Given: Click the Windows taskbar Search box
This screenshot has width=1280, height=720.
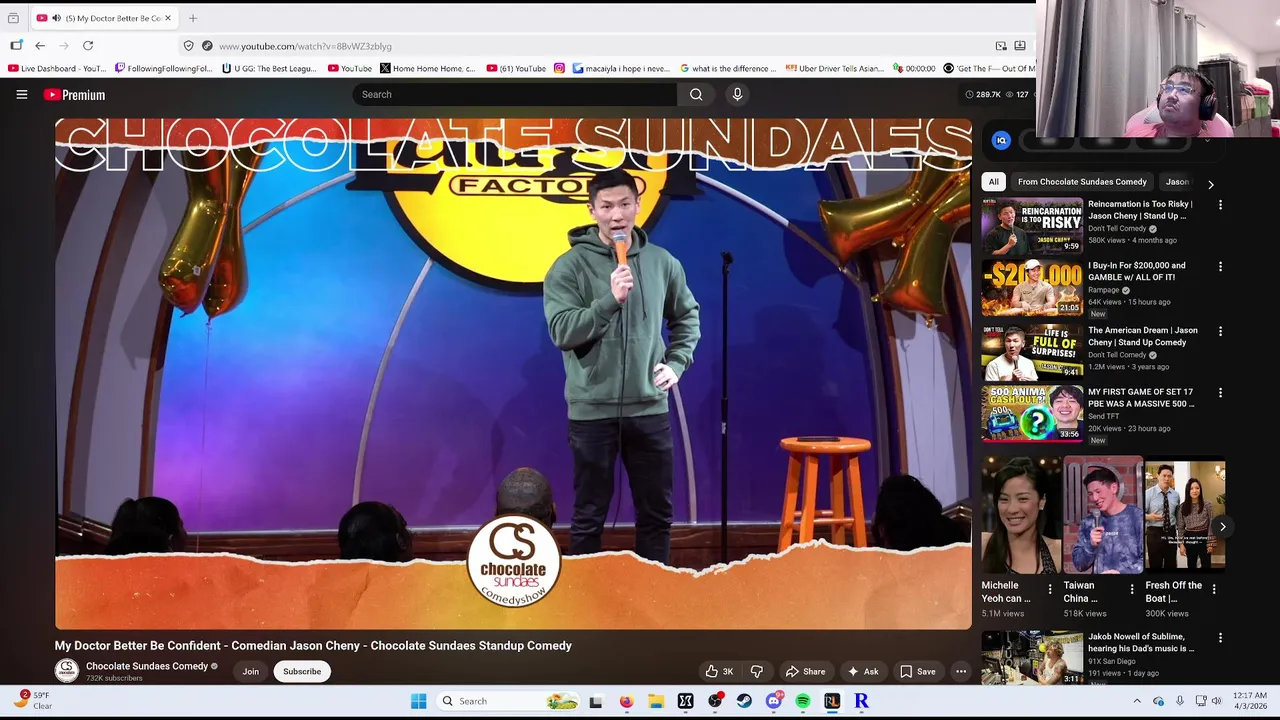Looking at the screenshot, I should point(510,701).
